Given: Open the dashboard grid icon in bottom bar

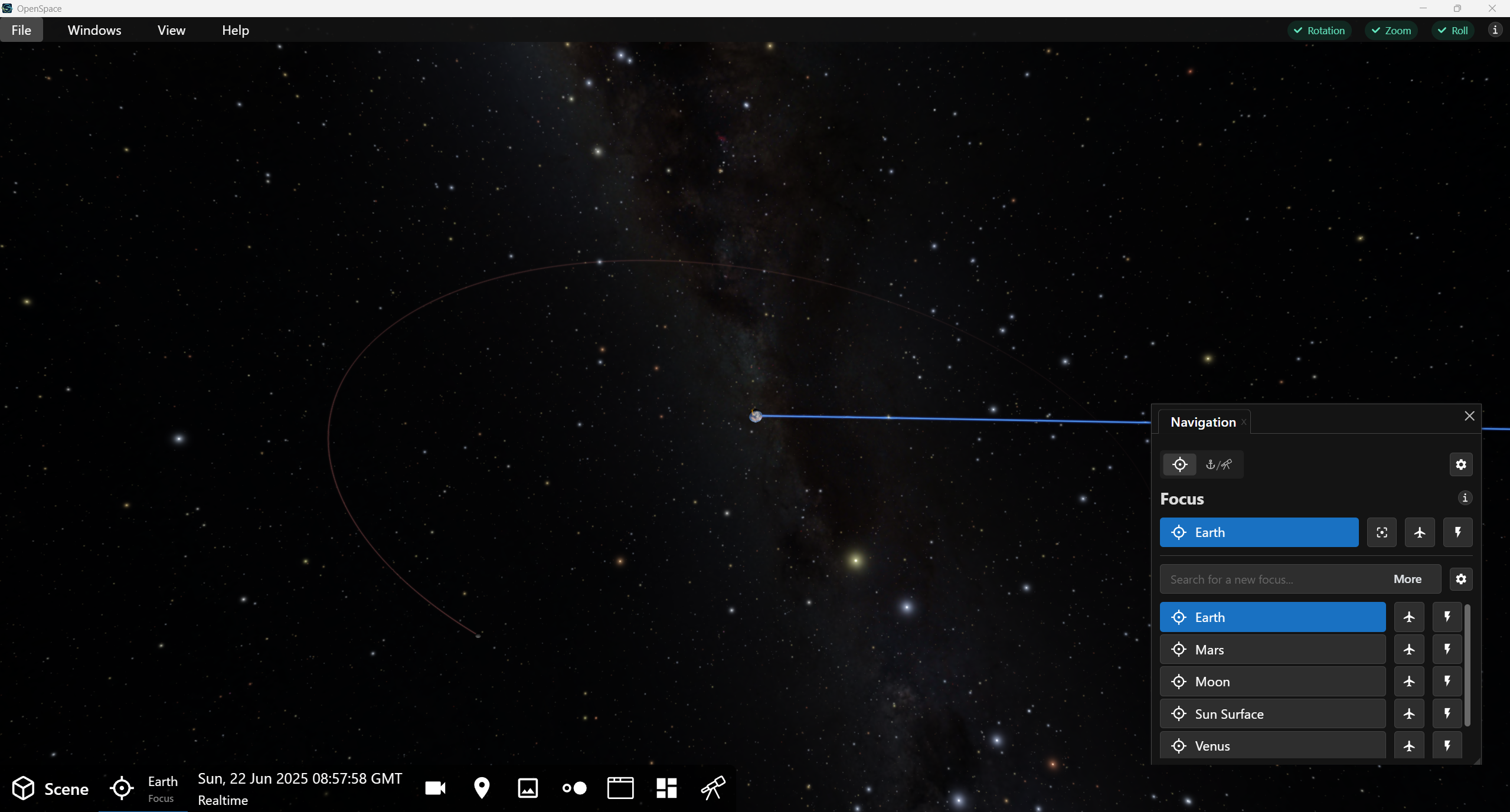Looking at the screenshot, I should (666, 788).
